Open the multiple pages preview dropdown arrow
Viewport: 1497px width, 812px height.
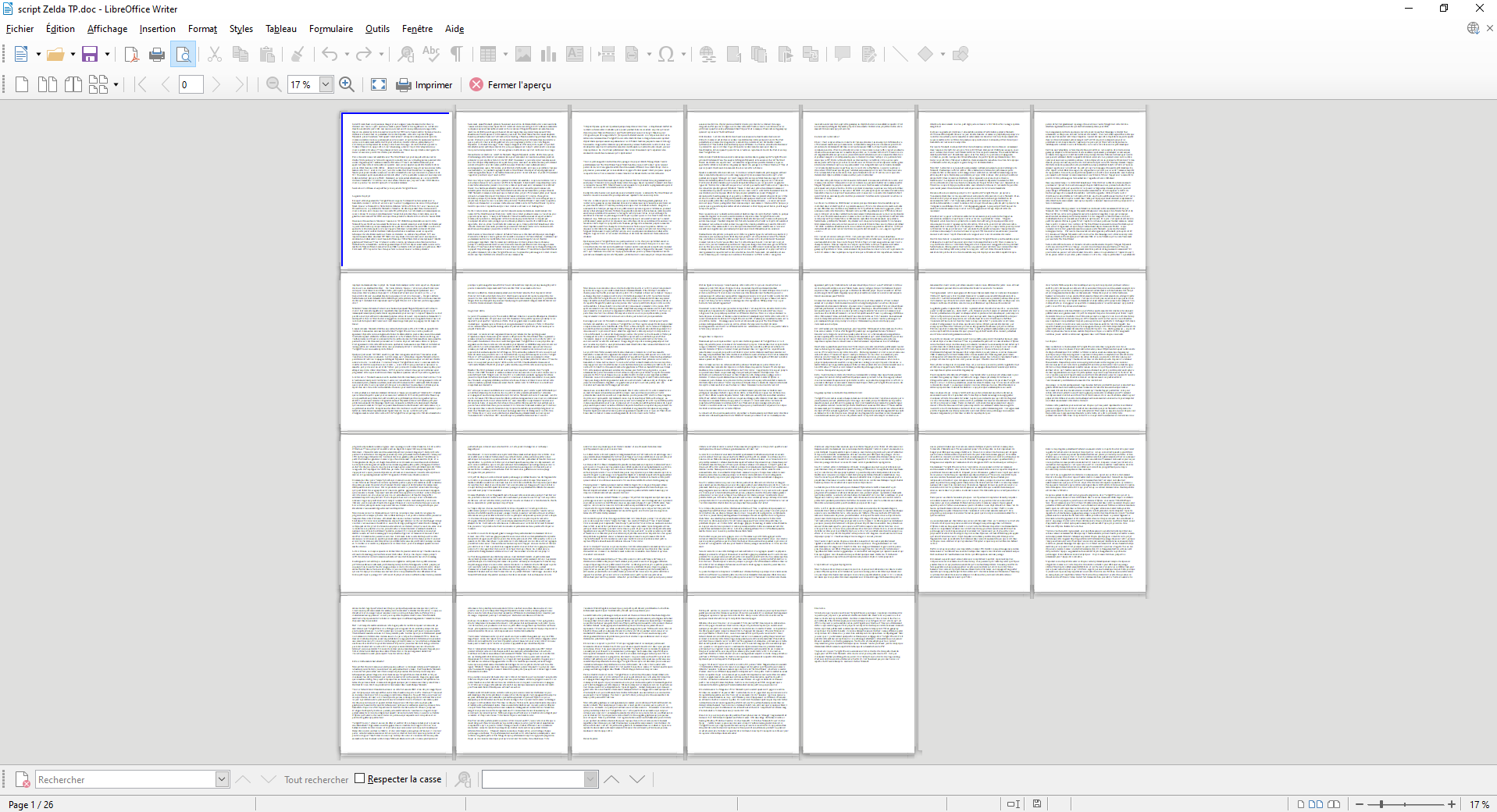click(116, 84)
